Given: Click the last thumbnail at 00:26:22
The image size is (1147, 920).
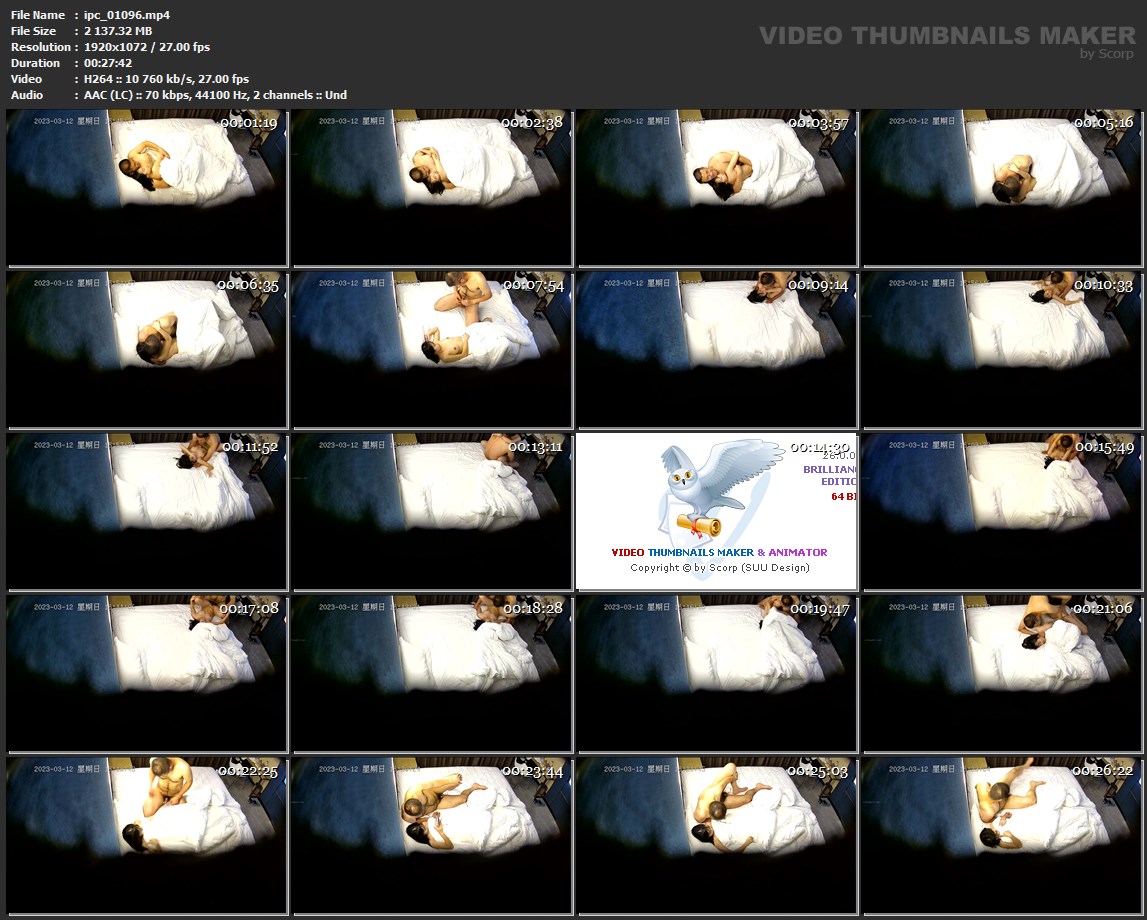Looking at the screenshot, I should pos(1003,835).
